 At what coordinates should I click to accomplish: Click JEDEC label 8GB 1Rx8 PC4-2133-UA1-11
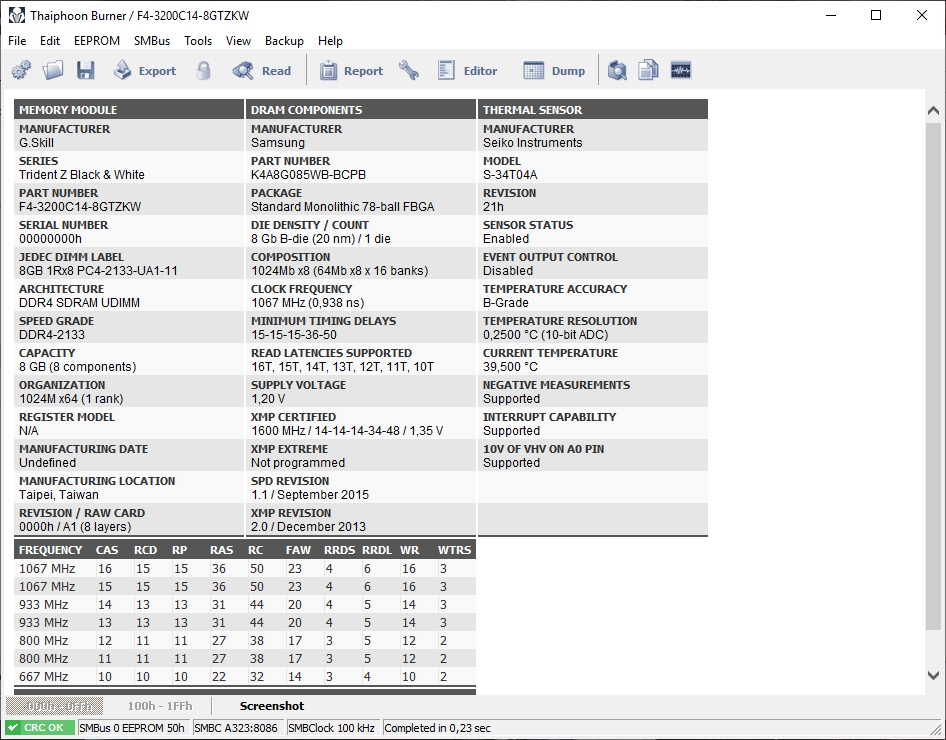98,271
